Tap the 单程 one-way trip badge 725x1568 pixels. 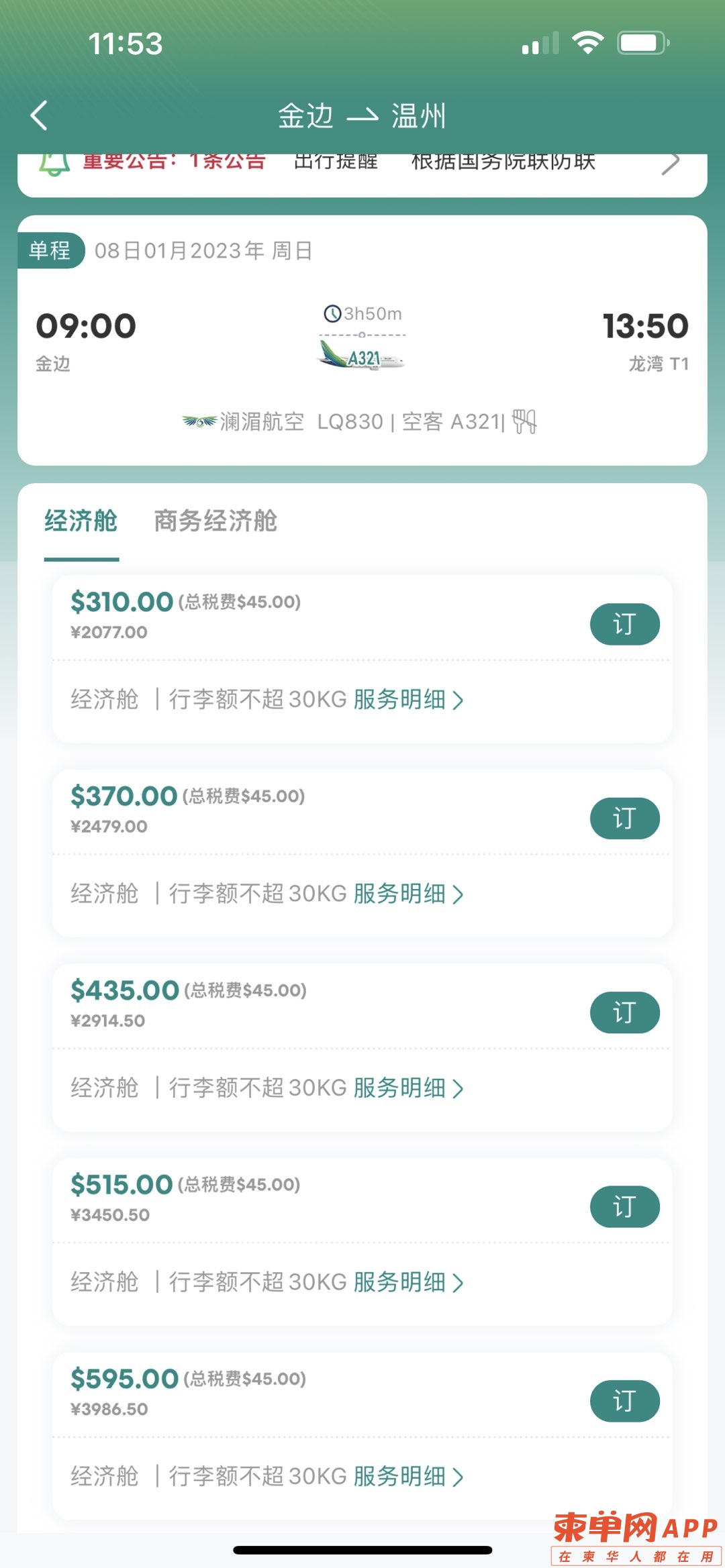tap(51, 250)
